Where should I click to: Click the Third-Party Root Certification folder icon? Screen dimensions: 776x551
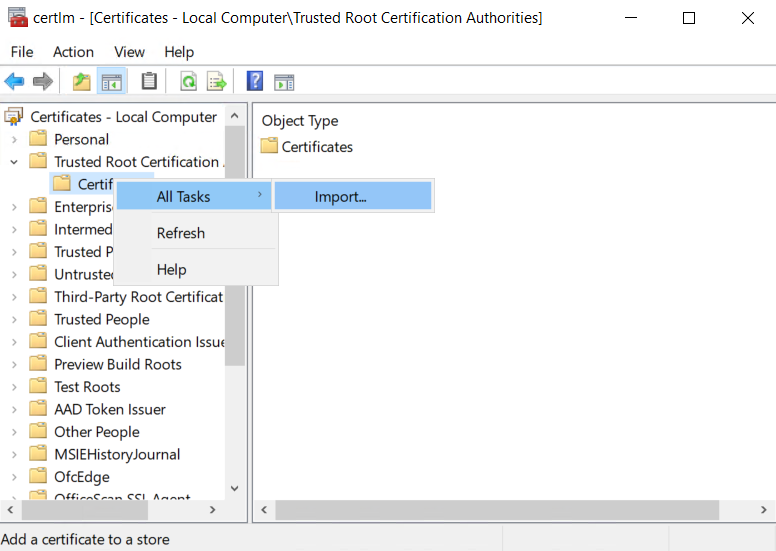tap(38, 296)
